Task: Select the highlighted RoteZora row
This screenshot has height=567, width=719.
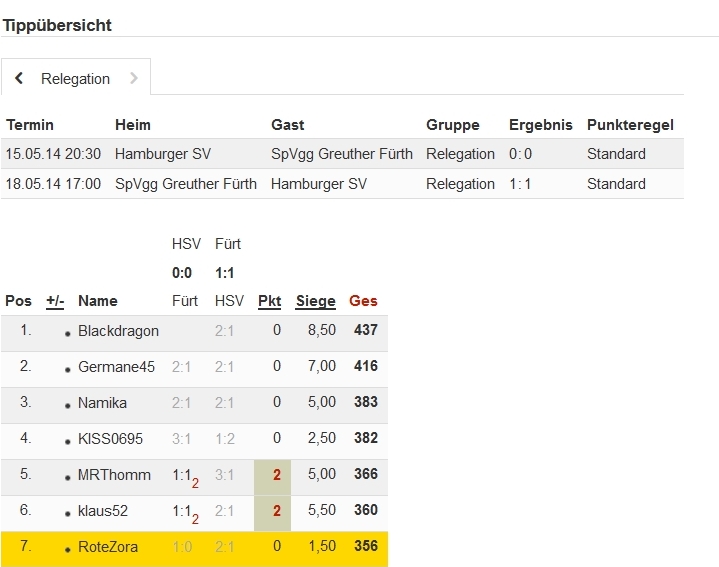Action: click(x=194, y=548)
